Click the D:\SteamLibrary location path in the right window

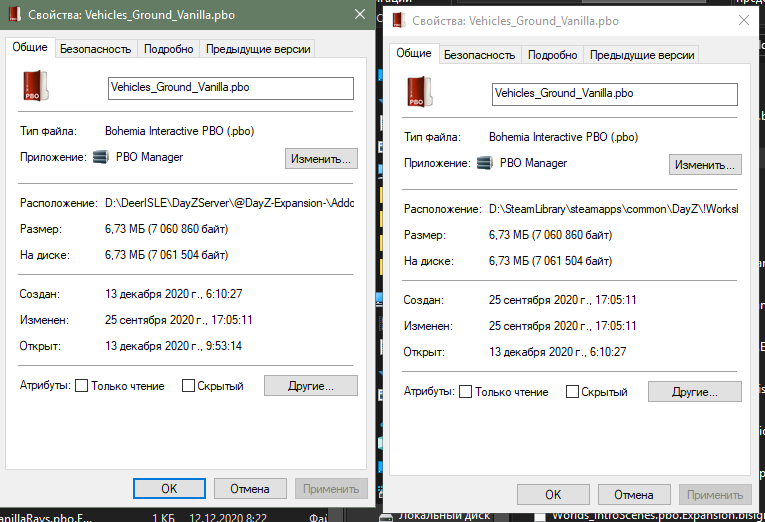613,209
